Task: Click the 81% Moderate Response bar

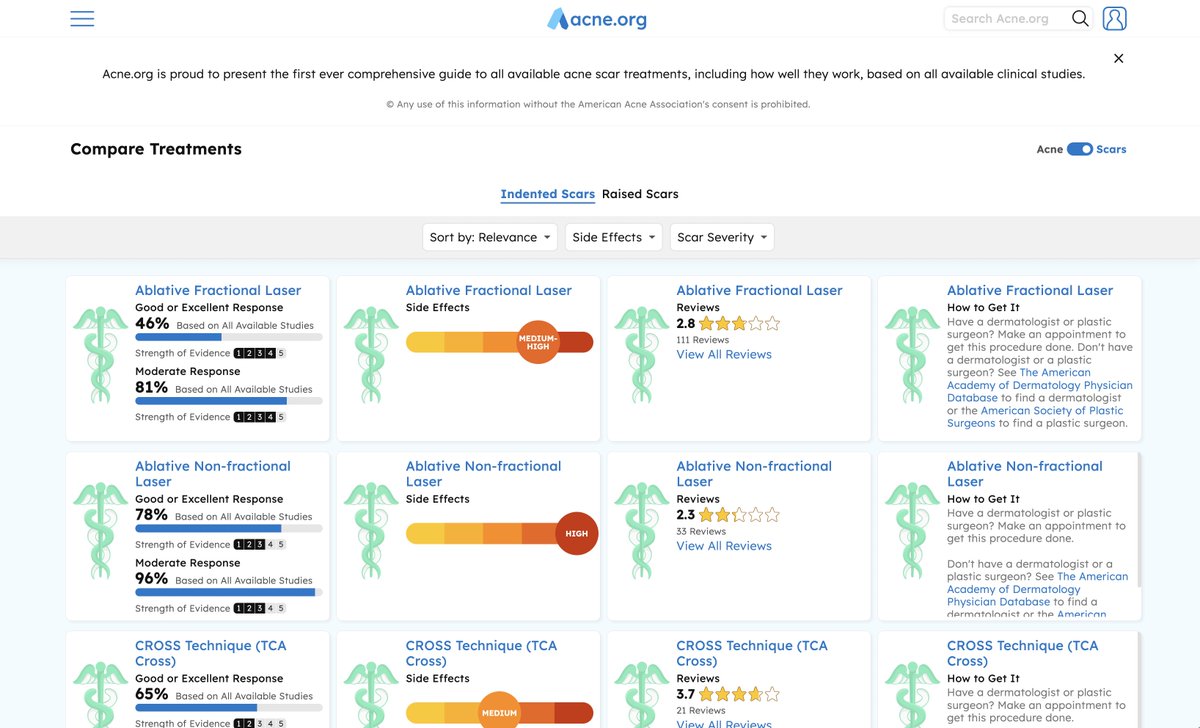Action: 229,401
